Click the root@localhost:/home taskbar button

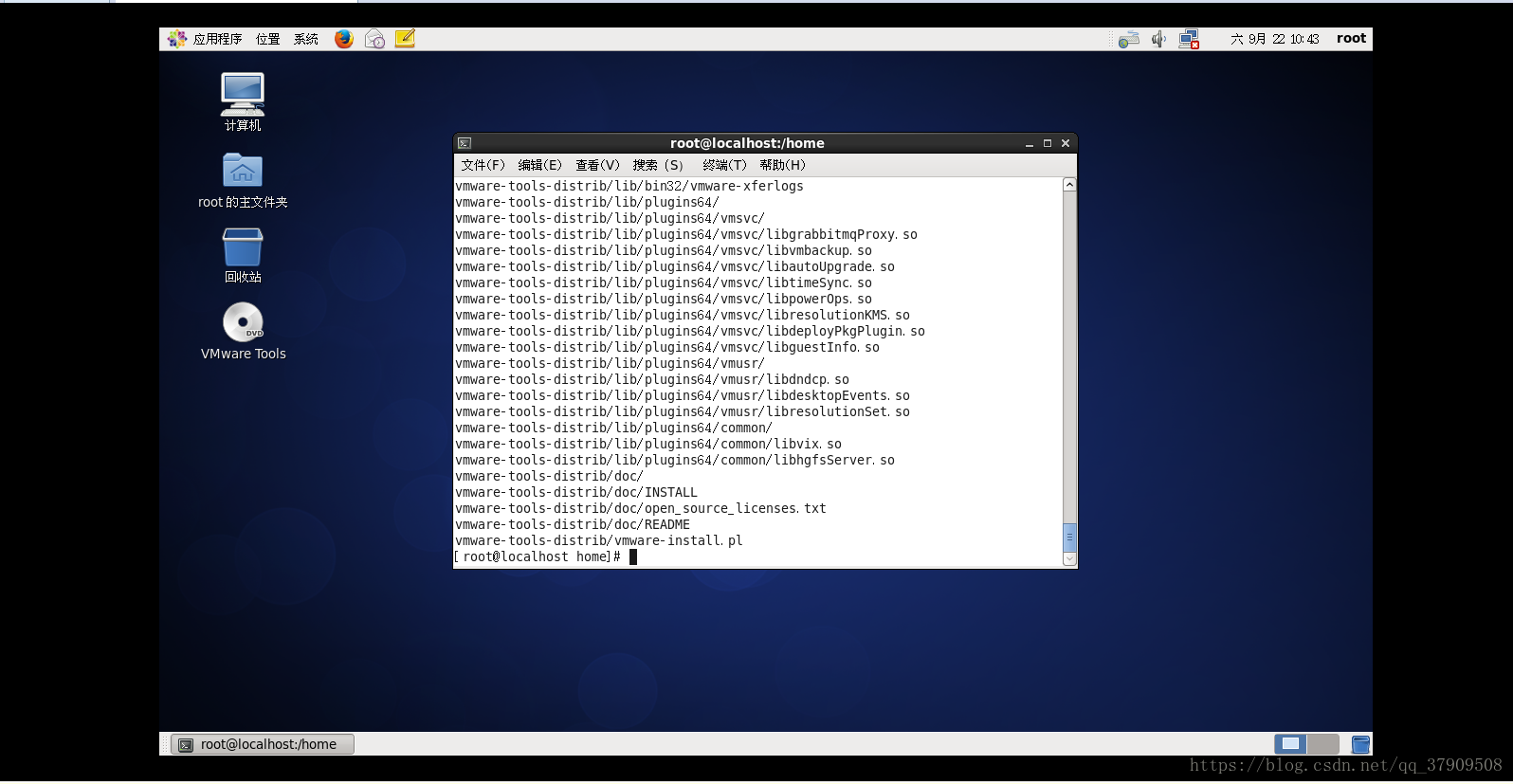tap(263, 744)
